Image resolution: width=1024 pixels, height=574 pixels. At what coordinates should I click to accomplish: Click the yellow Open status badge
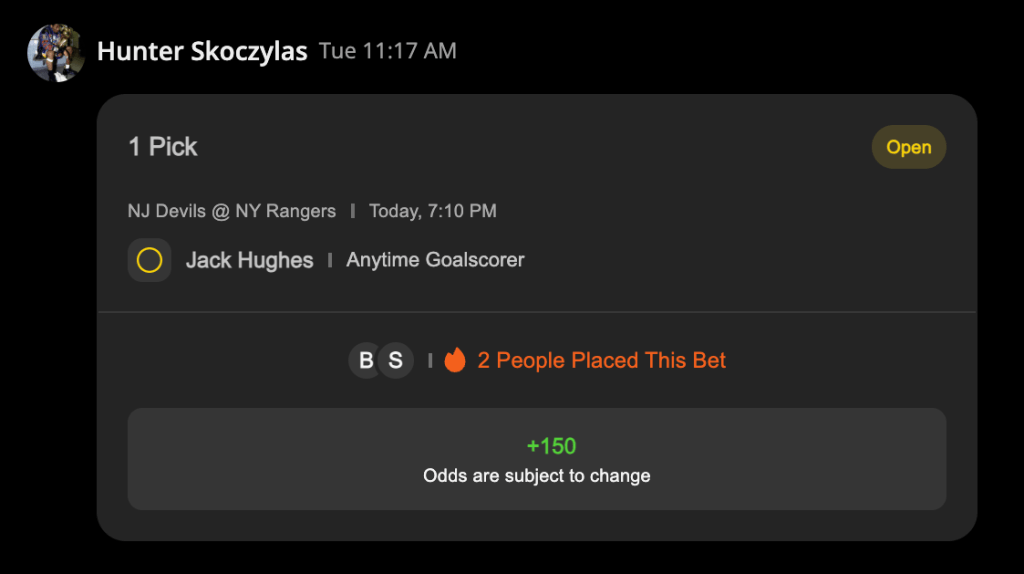point(908,147)
